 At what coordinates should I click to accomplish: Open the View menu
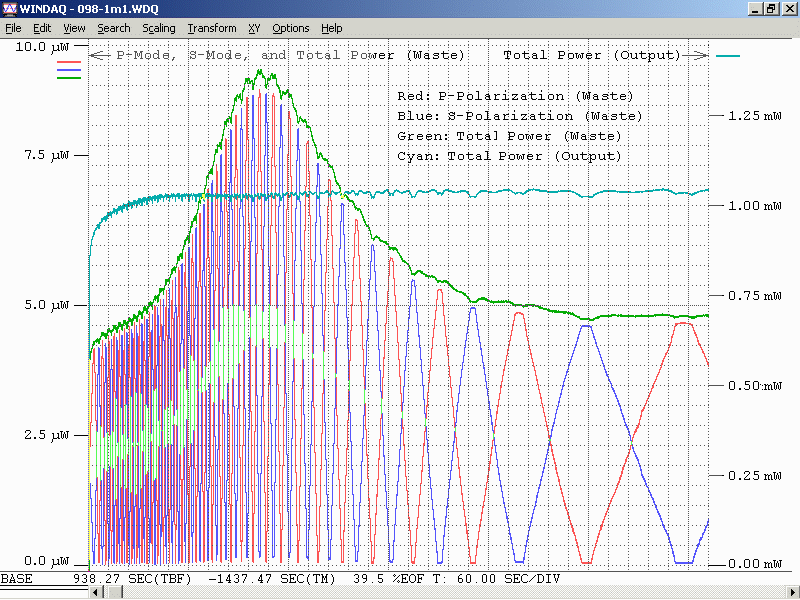click(74, 28)
